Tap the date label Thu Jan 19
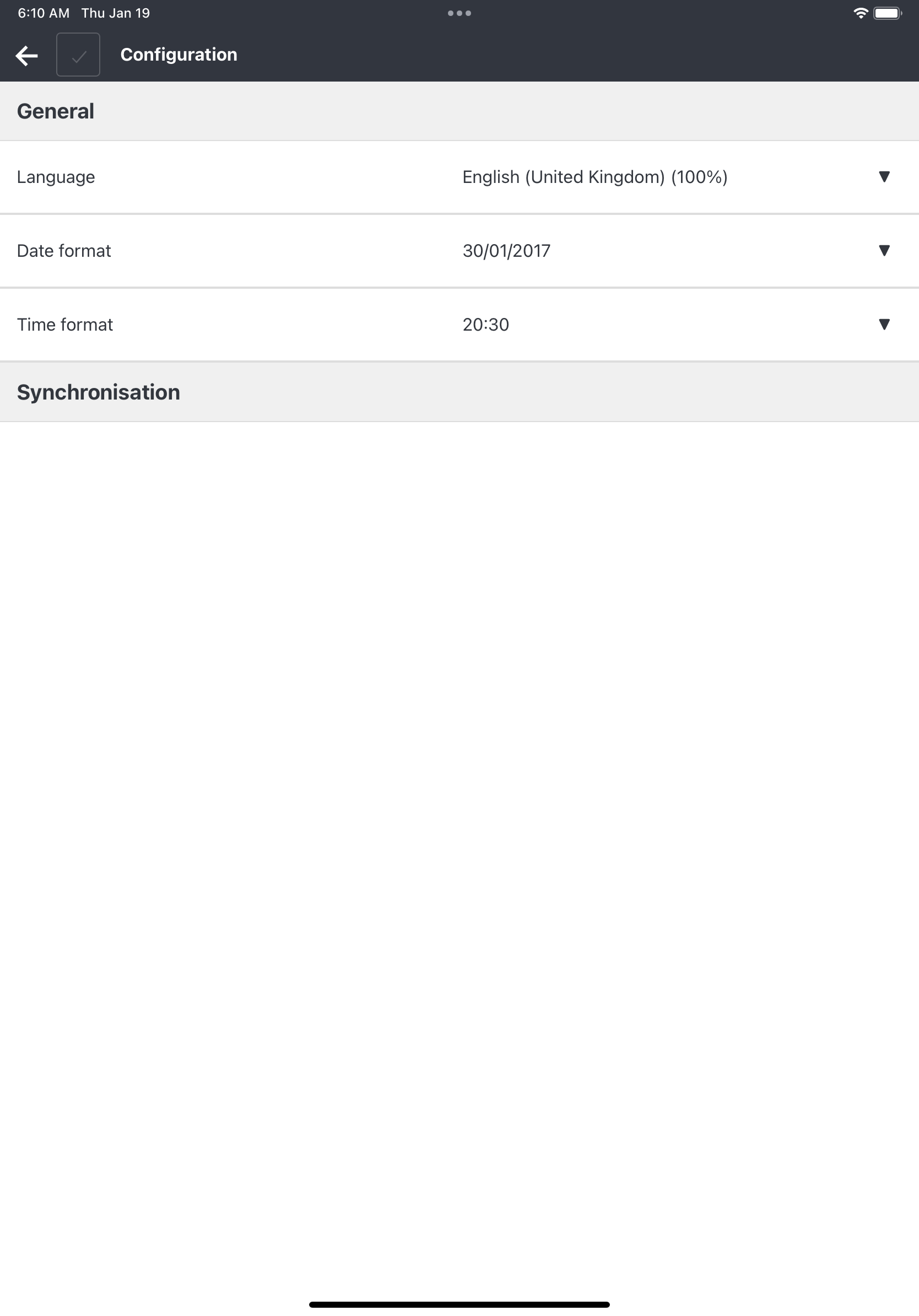Screen dimensions: 919x1316 (115, 12)
